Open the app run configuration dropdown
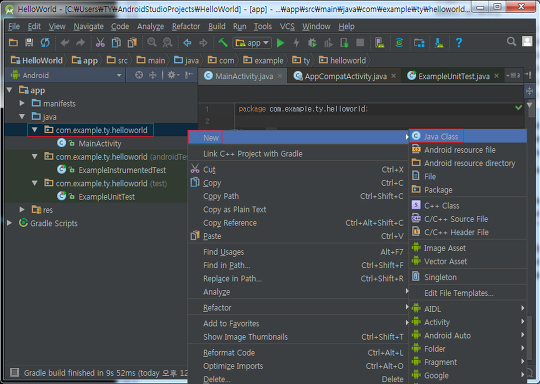 tap(252, 43)
